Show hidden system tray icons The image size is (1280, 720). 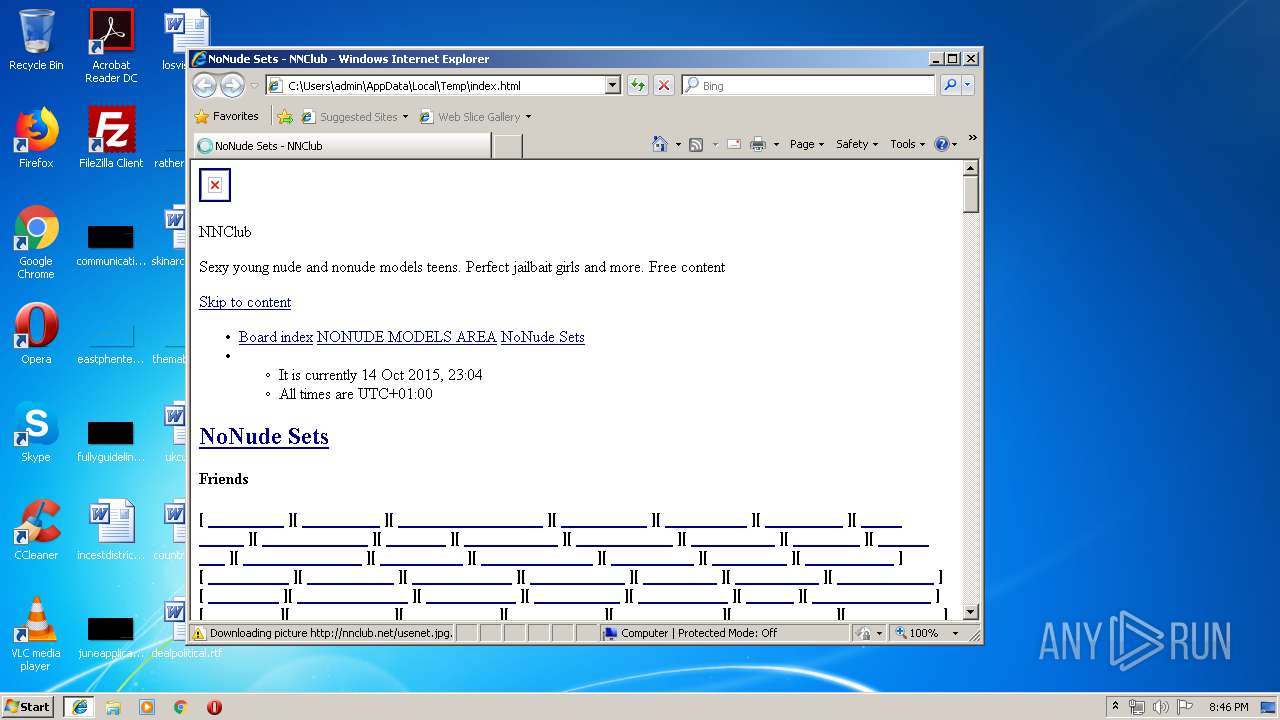tap(1116, 706)
